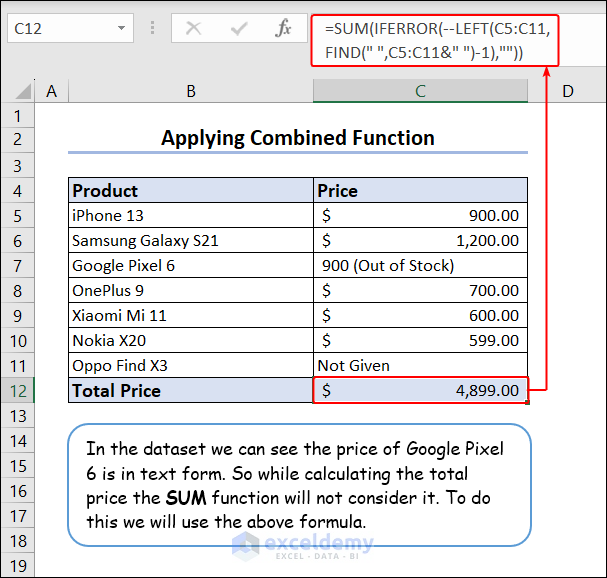
Task: Click into the formula bar text
Action: [x=435, y=41]
